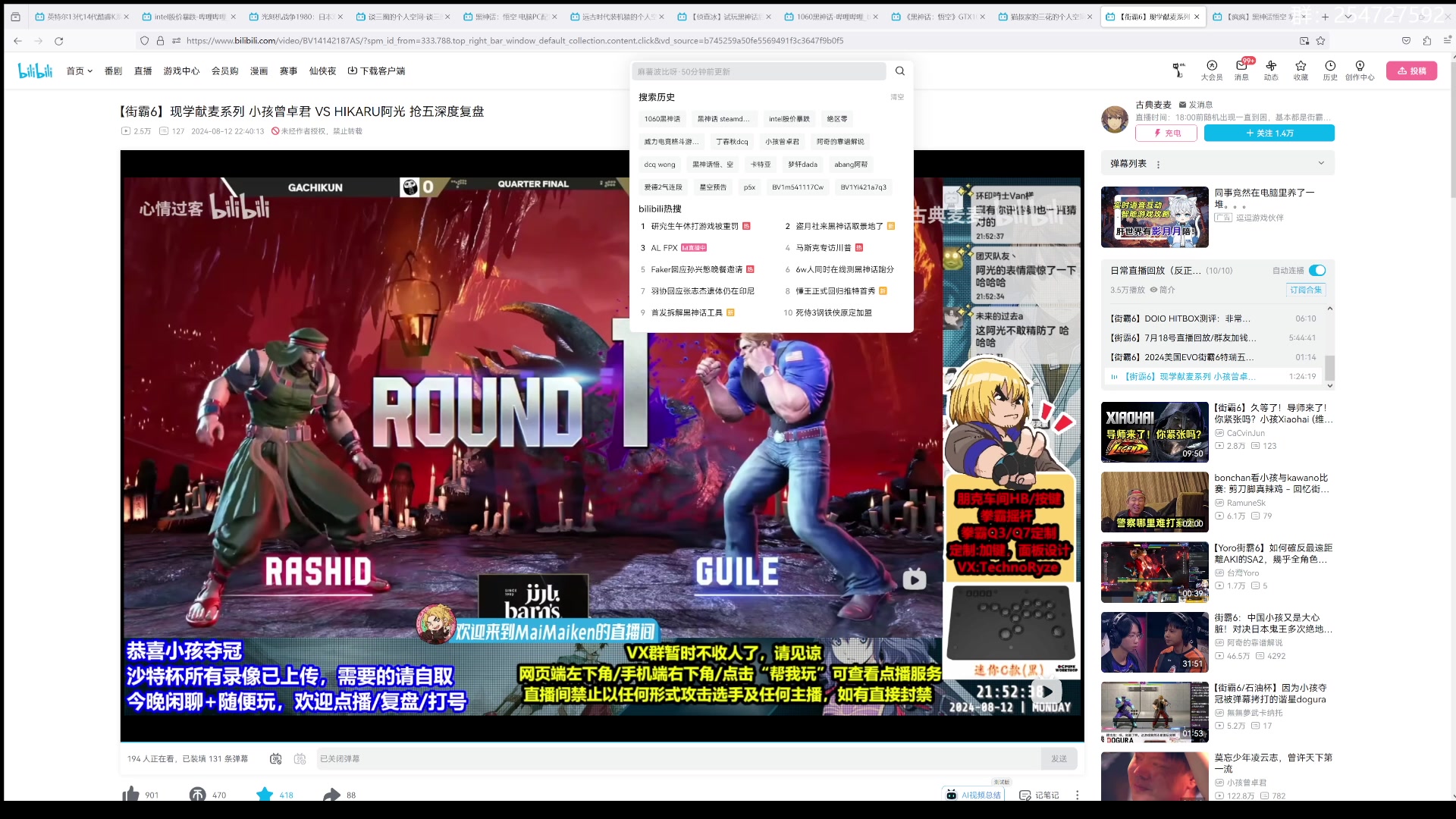
Task: Click pink 投稿 upload button
Action: pyautogui.click(x=1411, y=71)
